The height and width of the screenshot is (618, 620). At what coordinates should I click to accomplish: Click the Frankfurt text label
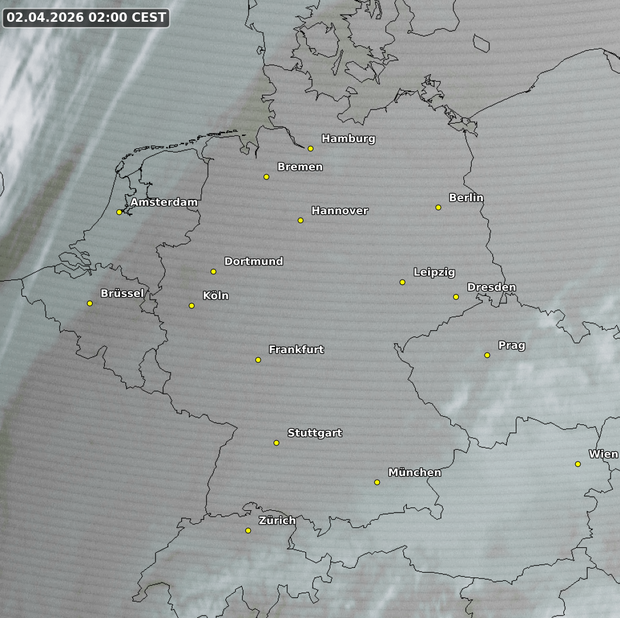296,350
